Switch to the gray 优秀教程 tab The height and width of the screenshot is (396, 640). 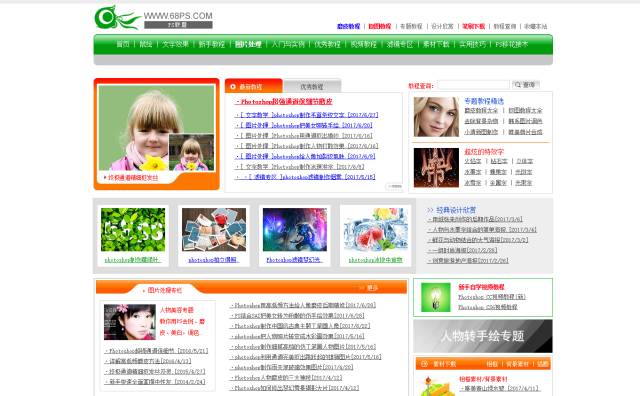pos(312,87)
